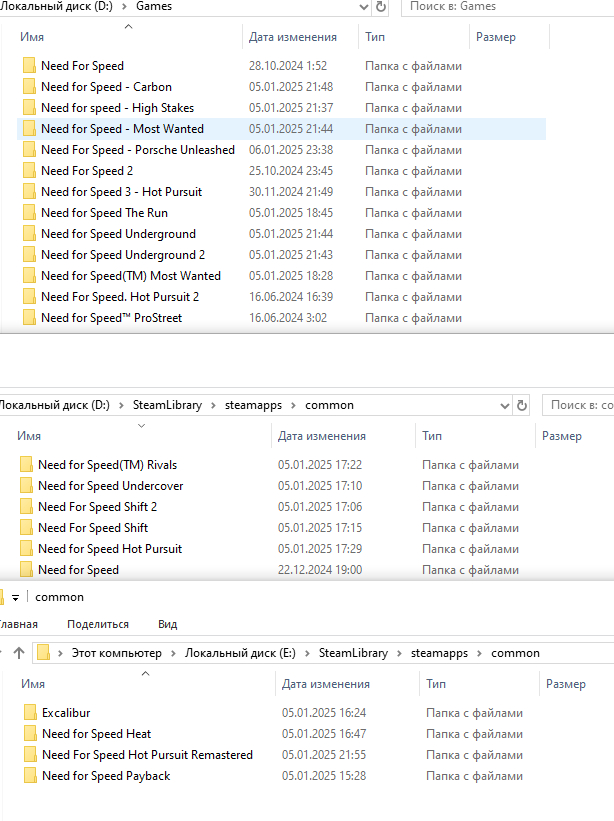Click folder icon in the E: drive address bar
This screenshot has height=821, width=614.
click(x=43, y=653)
